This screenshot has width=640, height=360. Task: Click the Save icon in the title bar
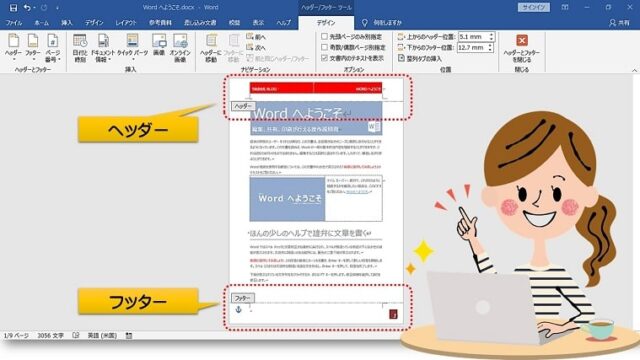point(13,7)
